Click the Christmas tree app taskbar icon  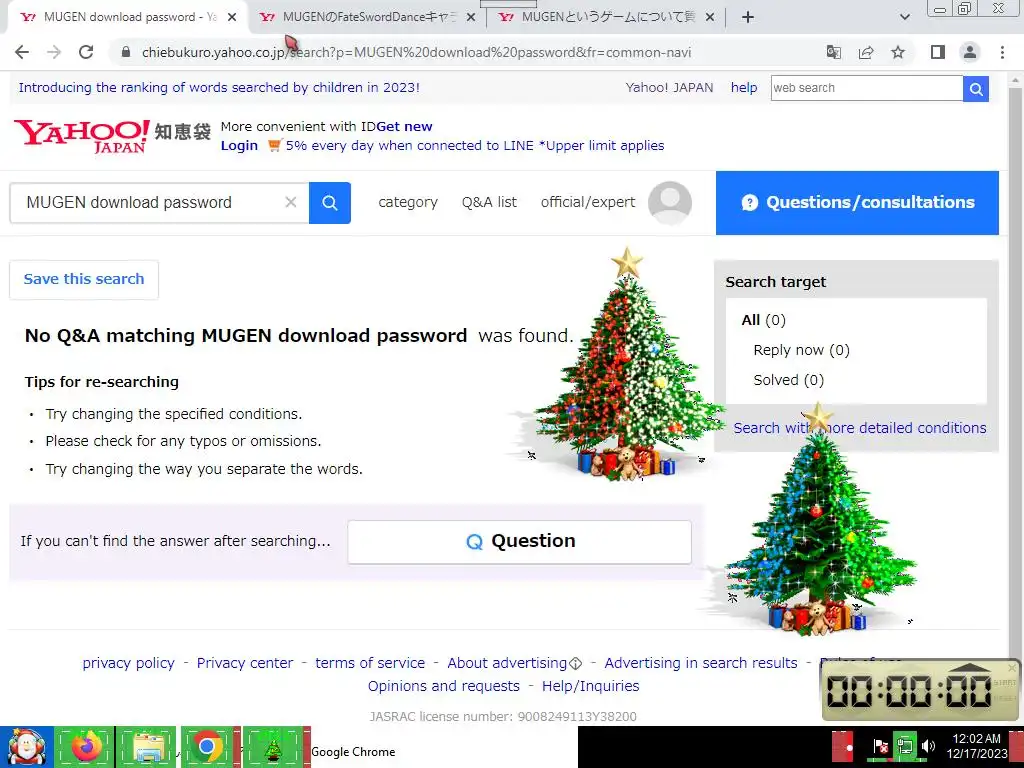(x=273, y=747)
